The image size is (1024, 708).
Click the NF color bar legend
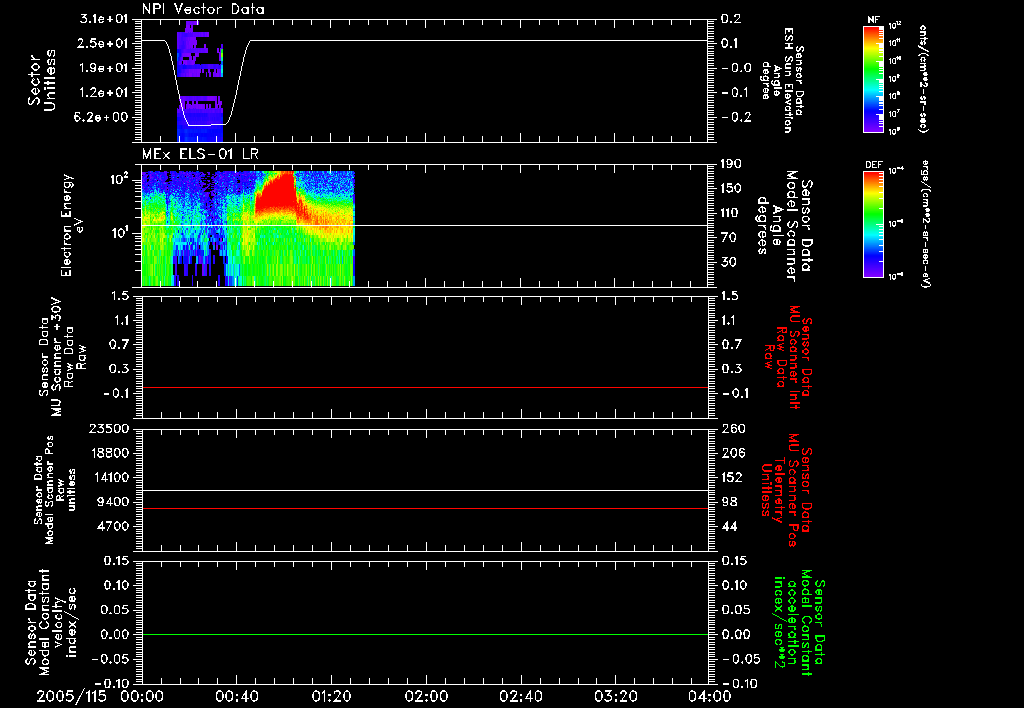874,78
